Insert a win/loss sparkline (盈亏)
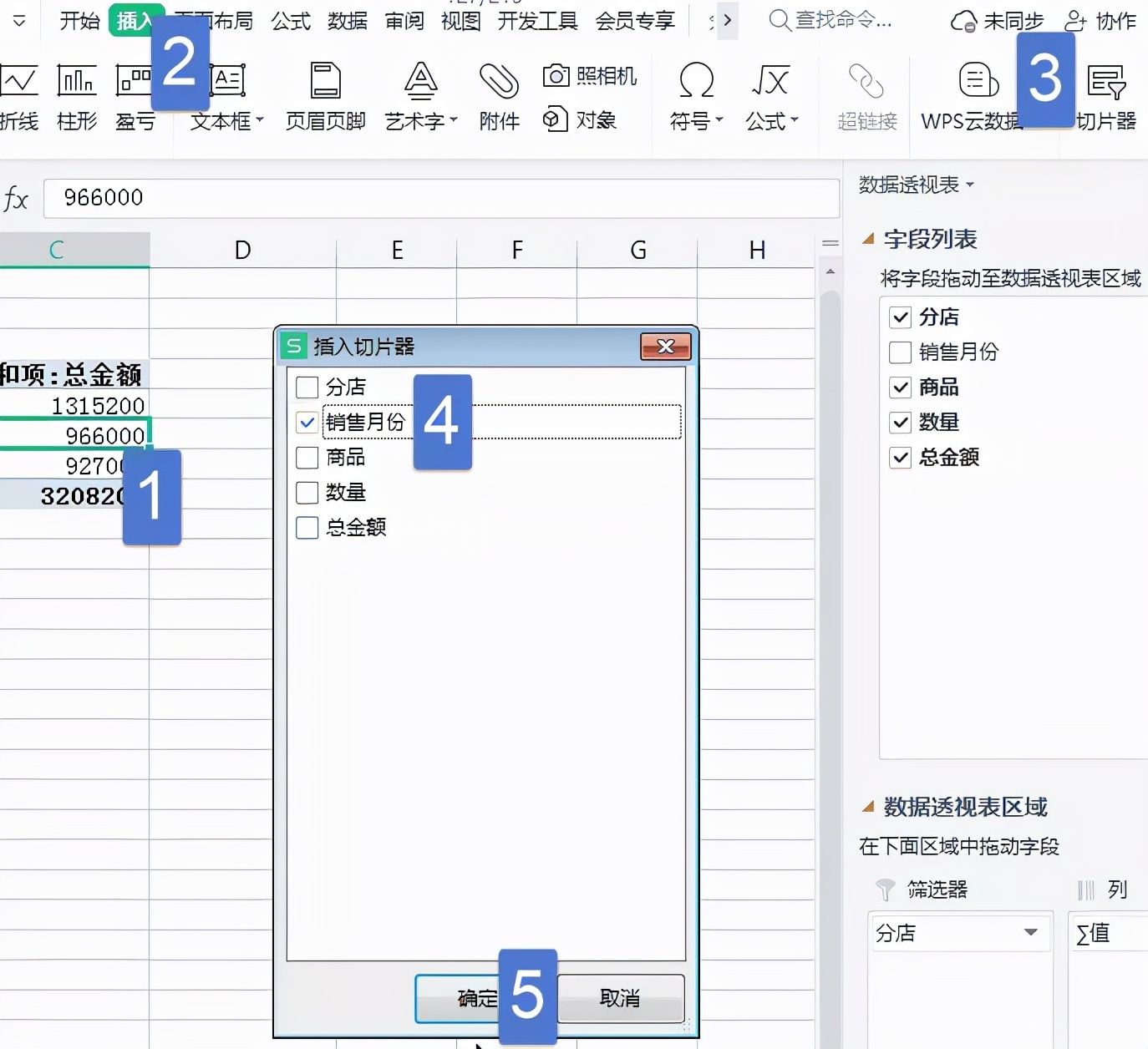The height and width of the screenshot is (1049, 1148). click(x=135, y=98)
